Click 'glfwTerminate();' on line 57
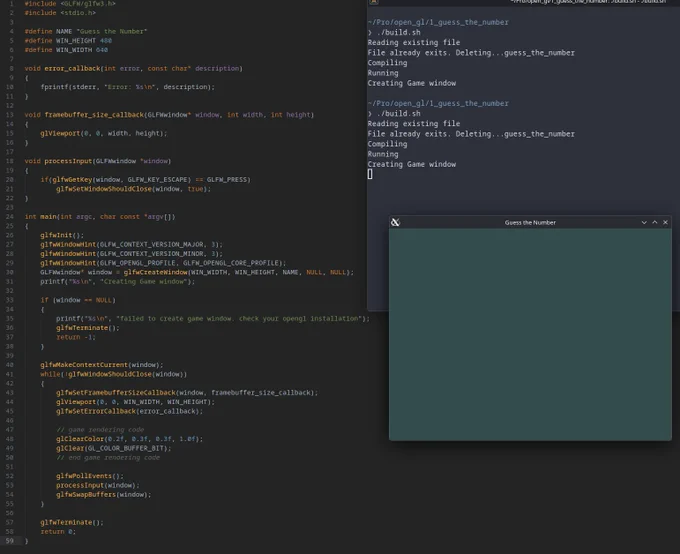The height and width of the screenshot is (554, 680). pyautogui.click(x=72, y=523)
